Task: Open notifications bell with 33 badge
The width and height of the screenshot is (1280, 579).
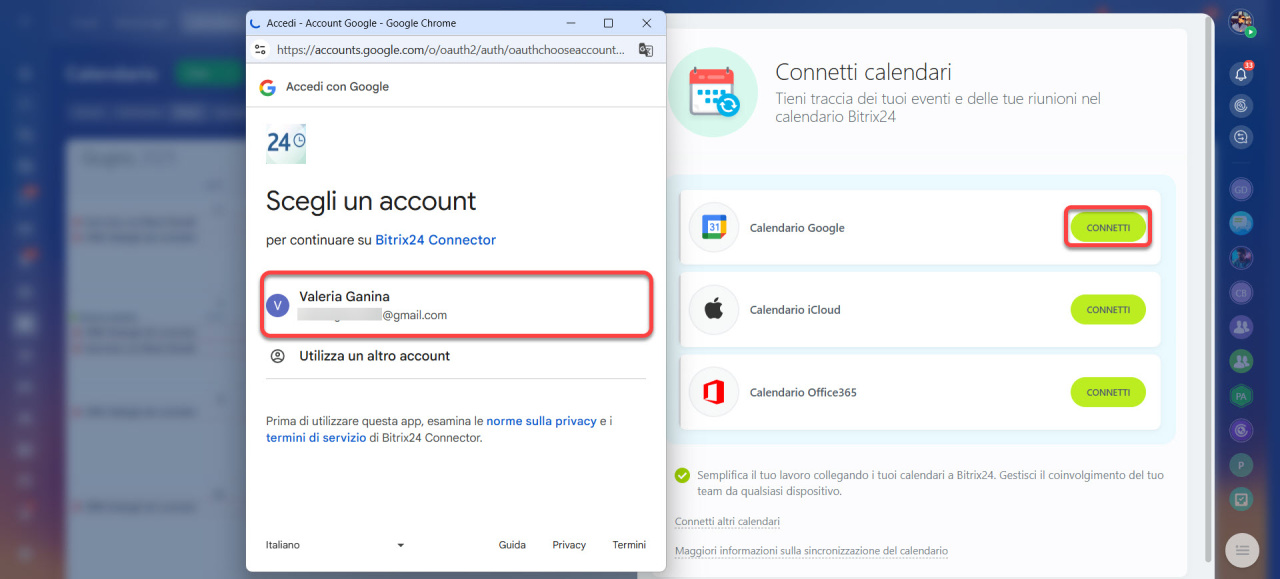Action: [x=1241, y=73]
